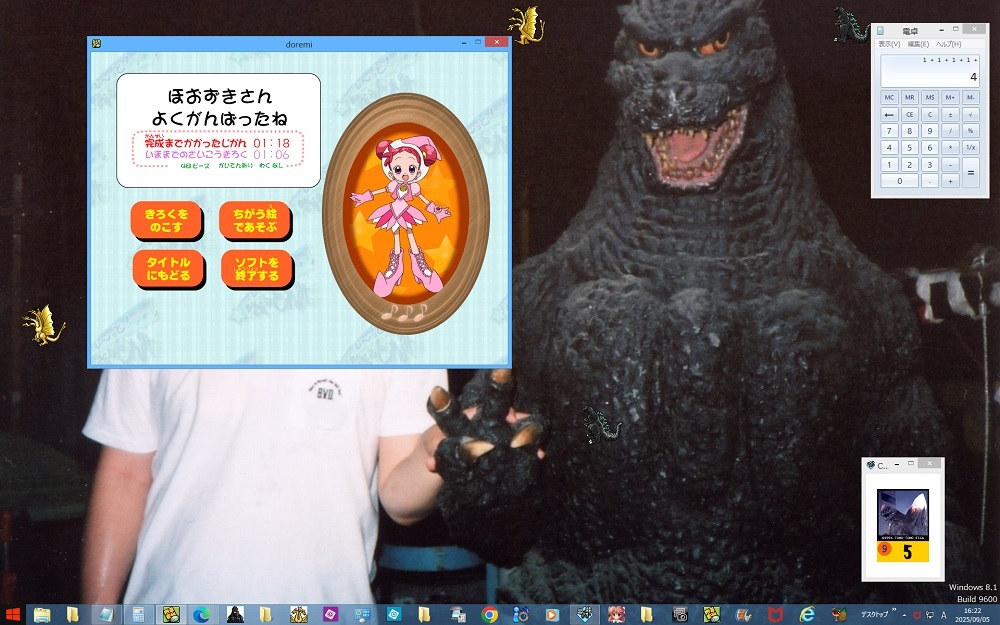
Task: Click the multiply key on the calculator
Action: coord(950,147)
